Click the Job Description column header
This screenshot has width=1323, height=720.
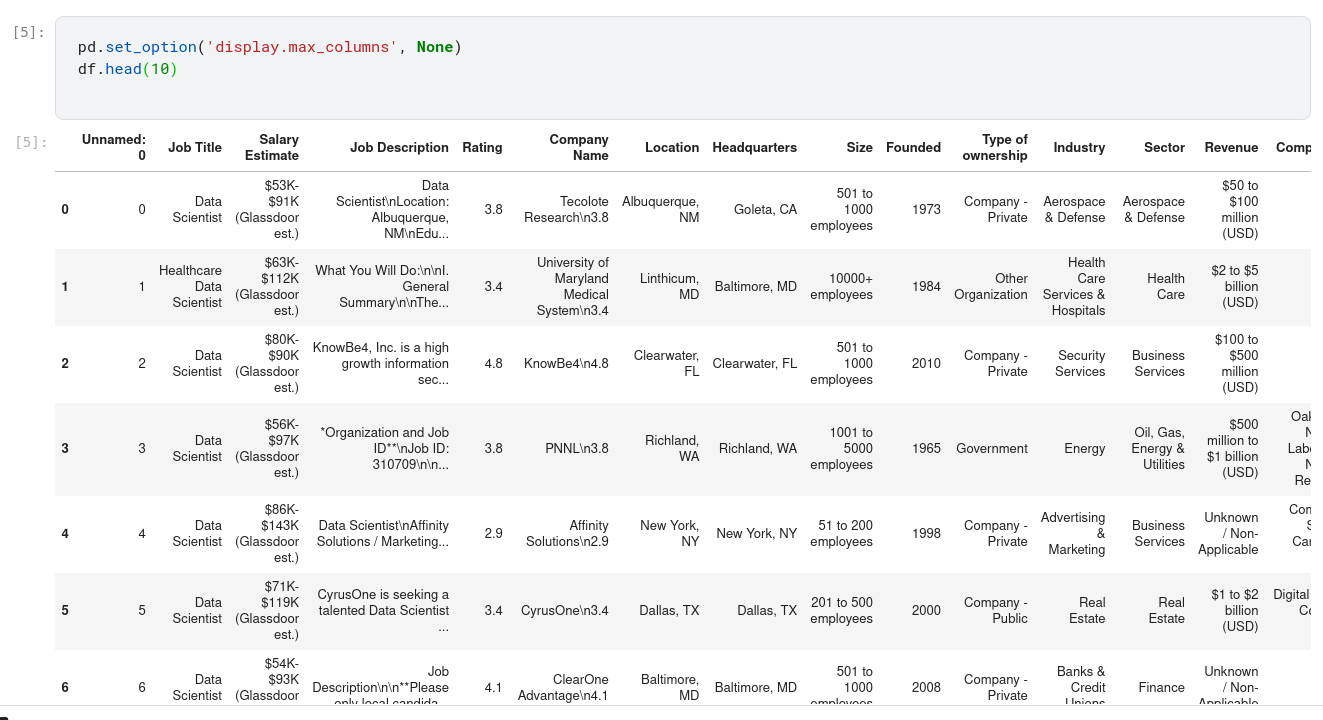(x=399, y=147)
